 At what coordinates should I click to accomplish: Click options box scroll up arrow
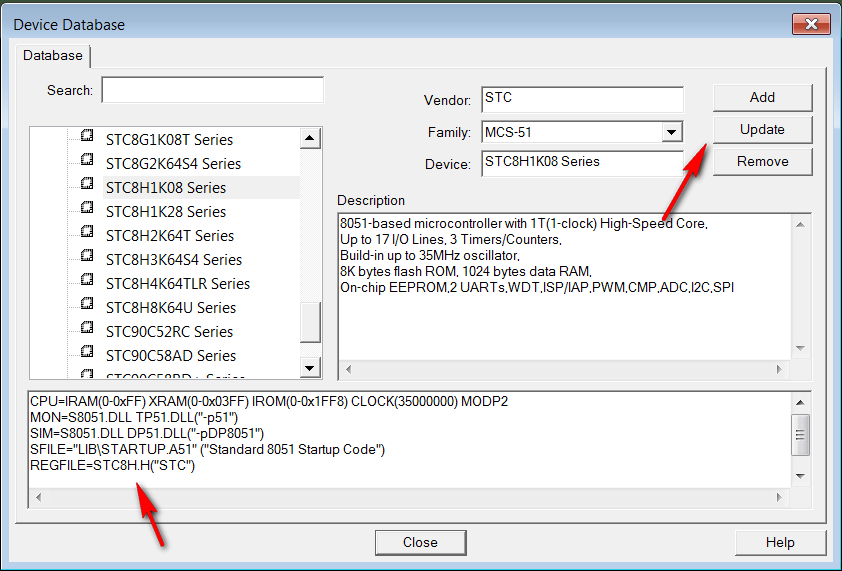click(800, 402)
